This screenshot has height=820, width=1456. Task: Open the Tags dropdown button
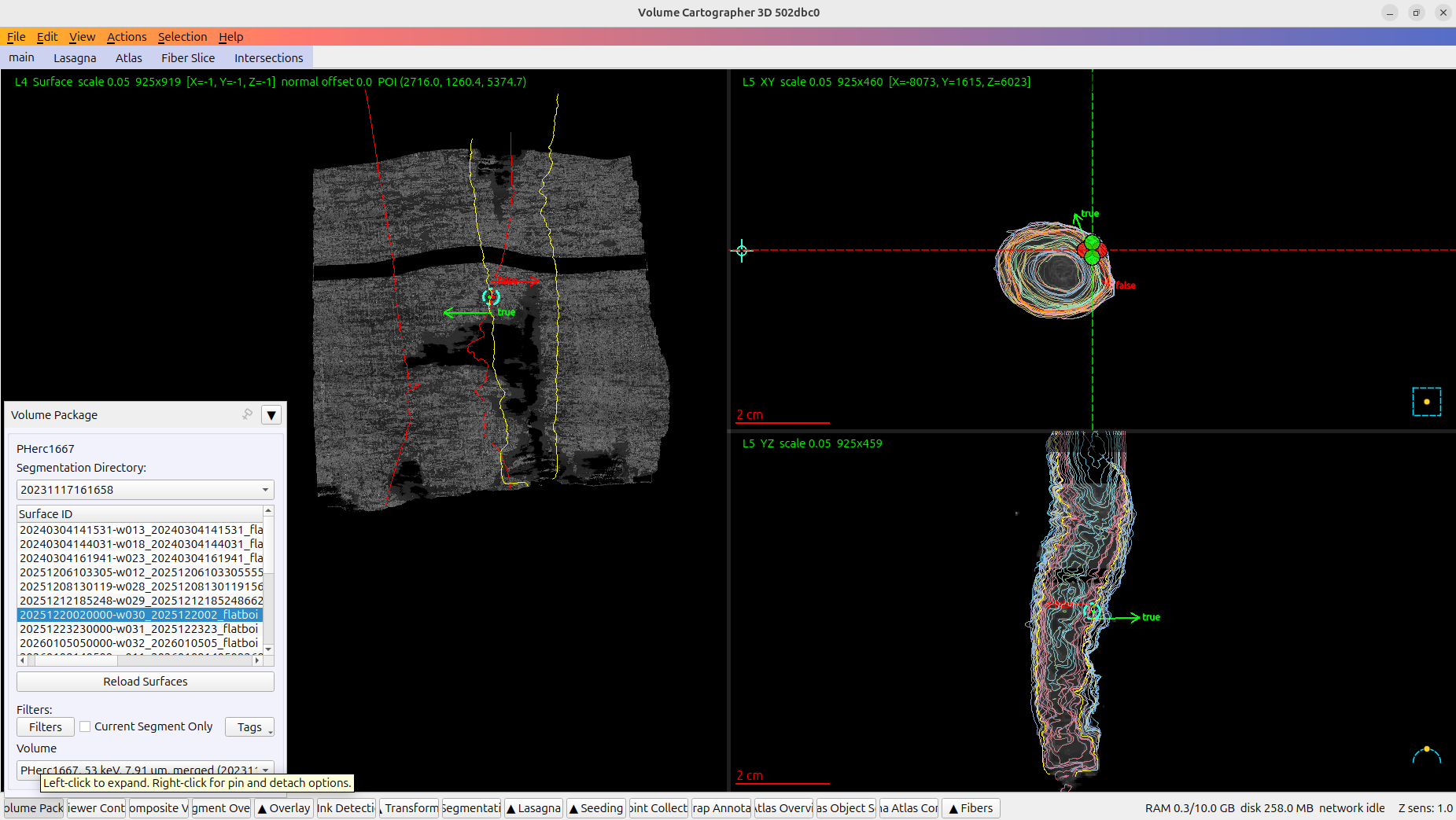point(250,727)
